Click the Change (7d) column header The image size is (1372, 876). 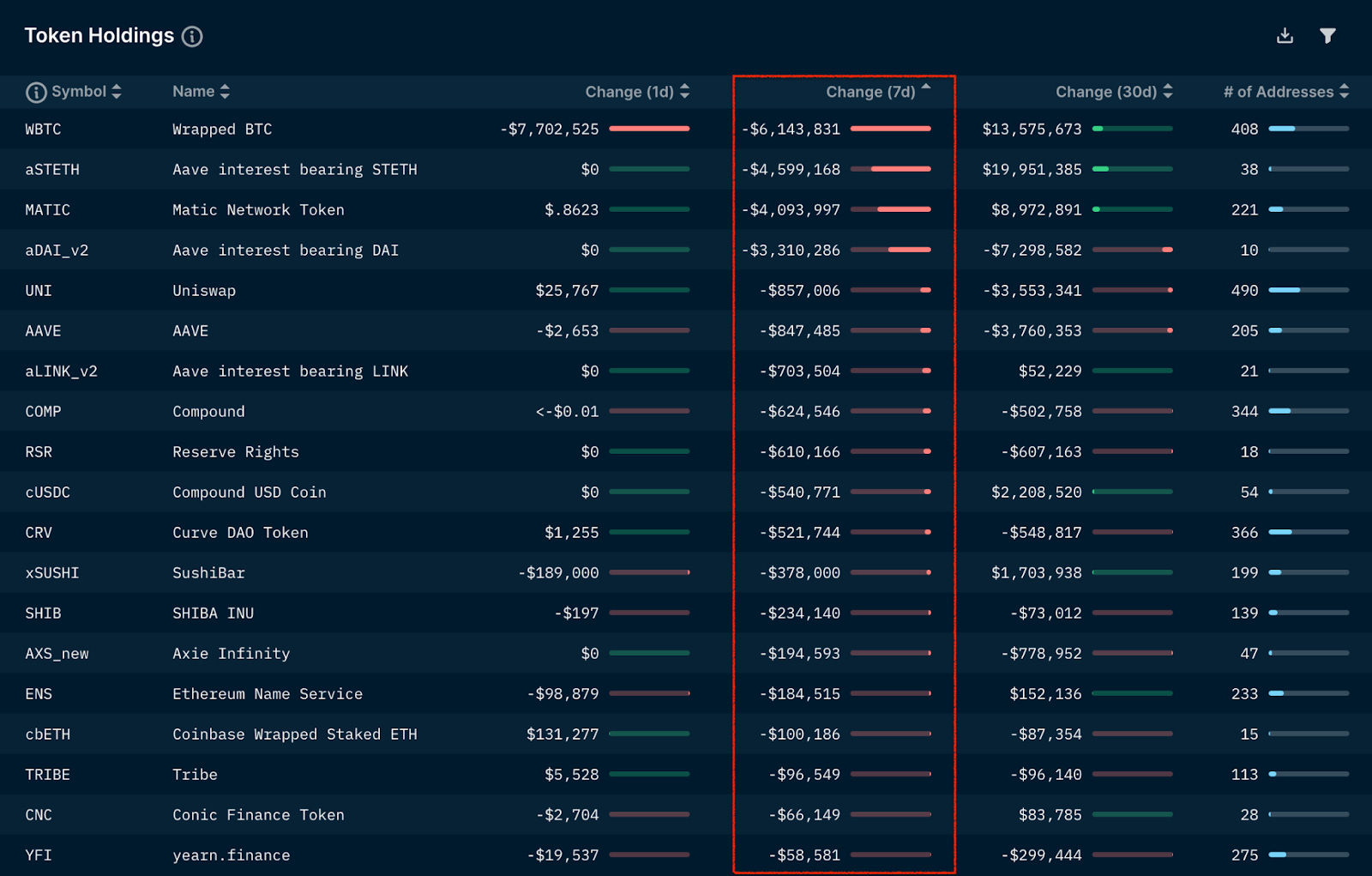870,92
